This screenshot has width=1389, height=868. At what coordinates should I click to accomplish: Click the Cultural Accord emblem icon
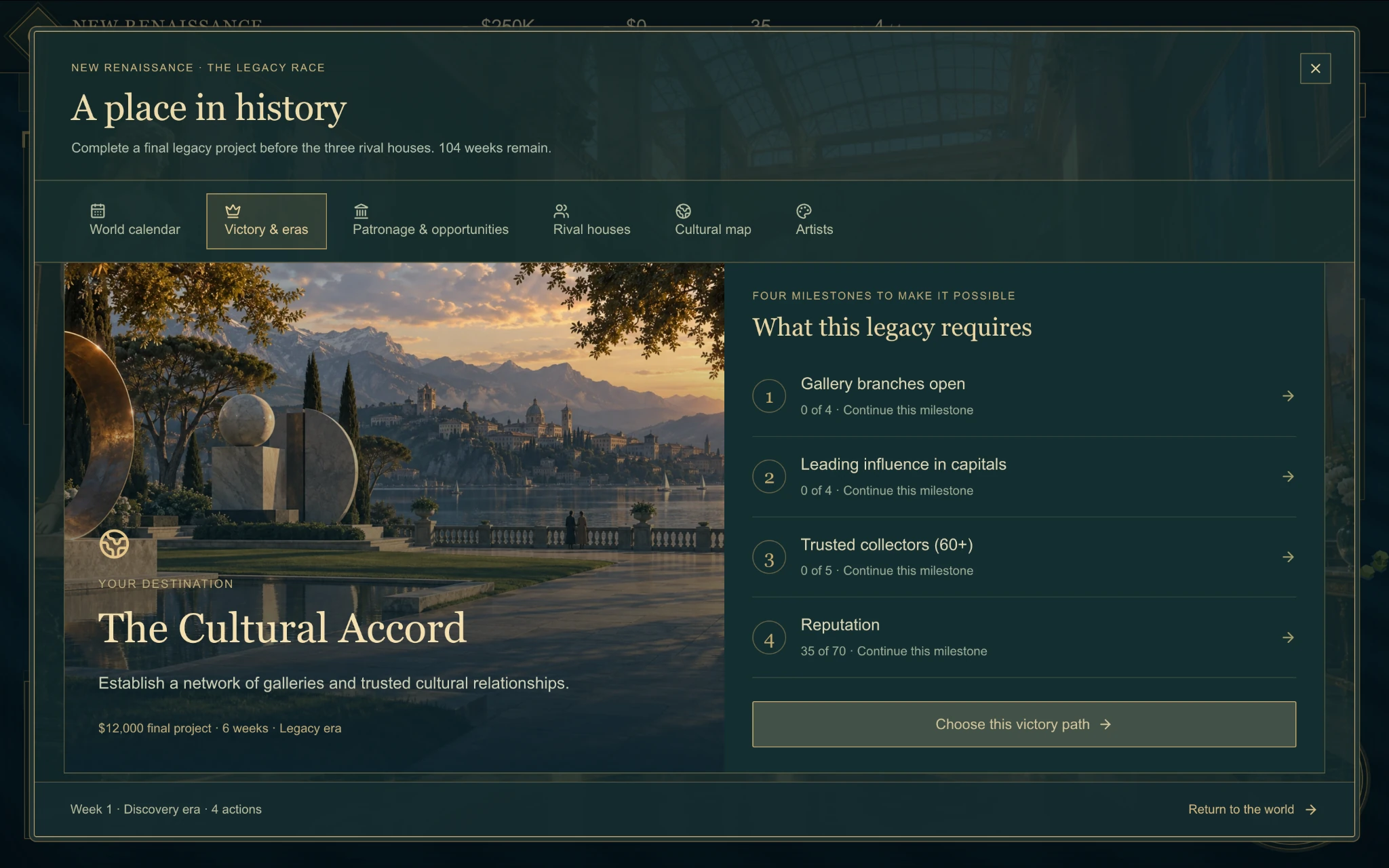point(114,544)
